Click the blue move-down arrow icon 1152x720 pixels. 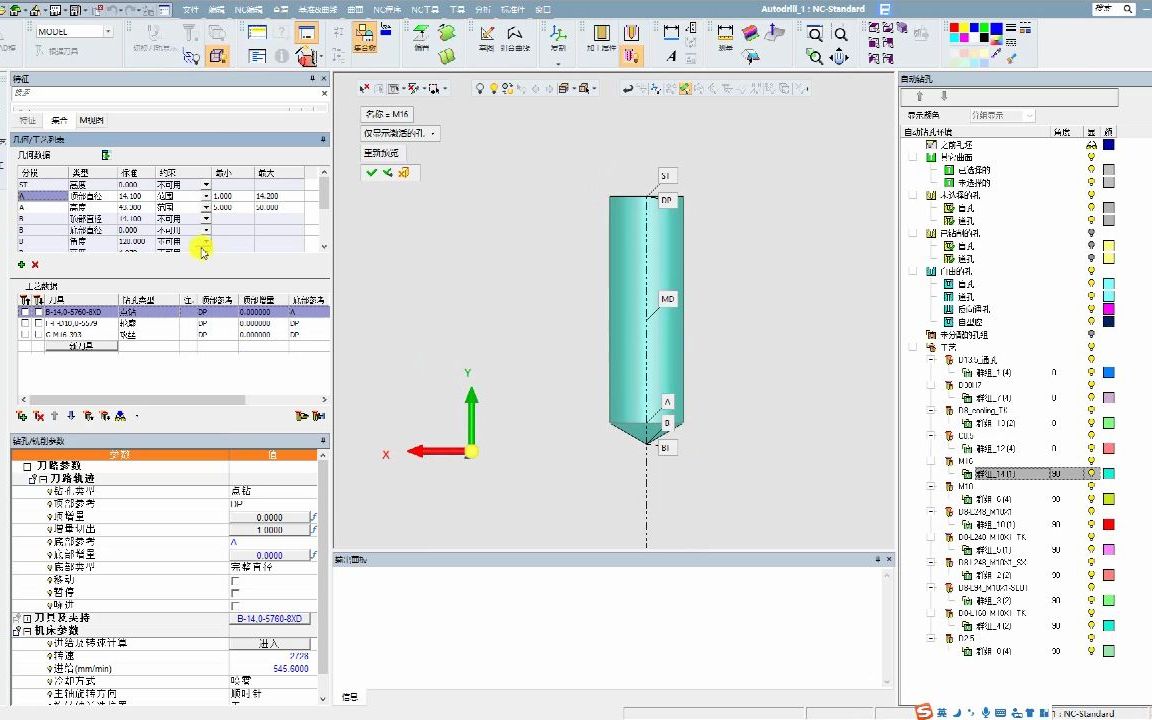(70, 416)
